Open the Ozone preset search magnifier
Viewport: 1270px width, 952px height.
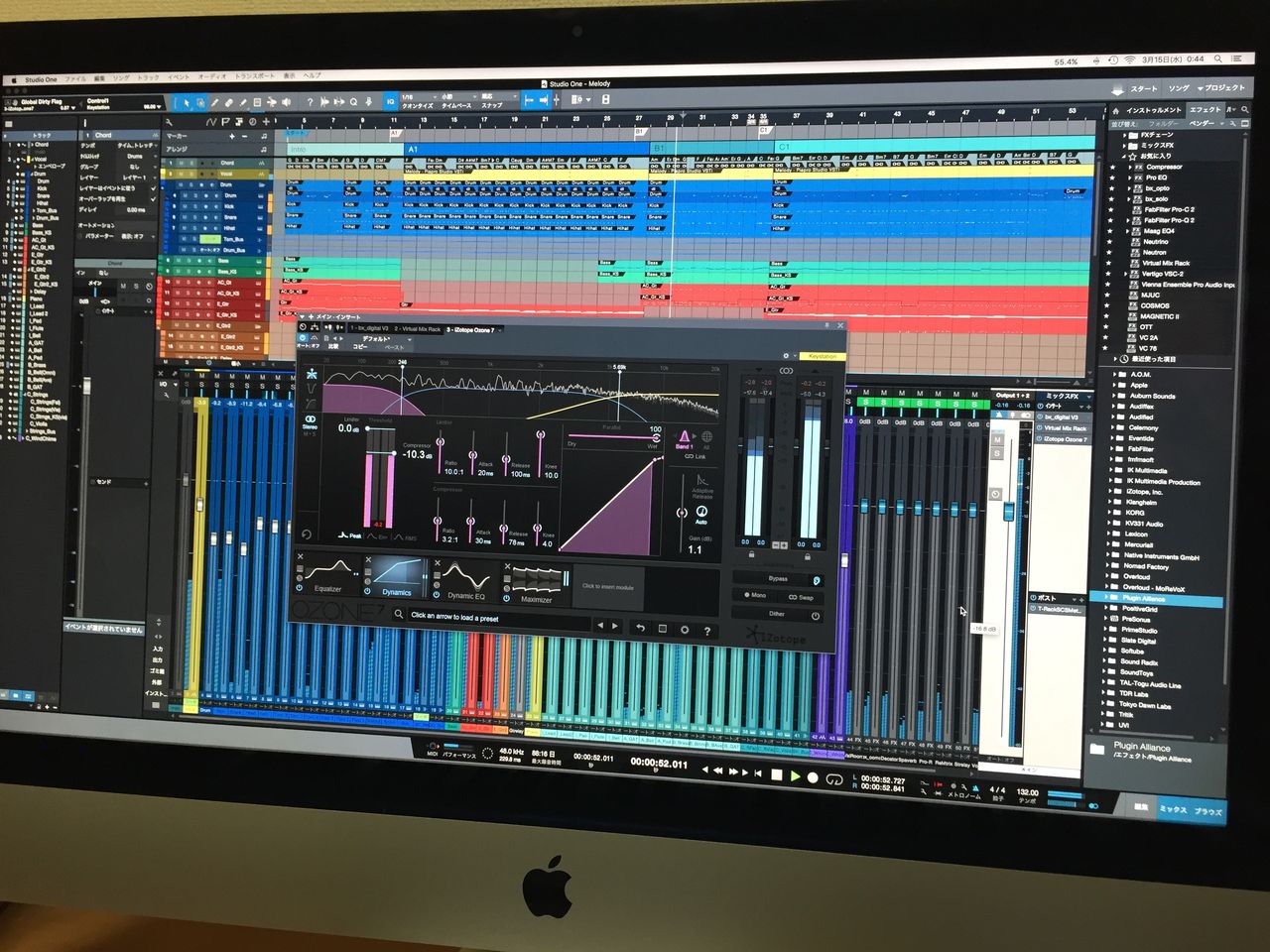(399, 616)
